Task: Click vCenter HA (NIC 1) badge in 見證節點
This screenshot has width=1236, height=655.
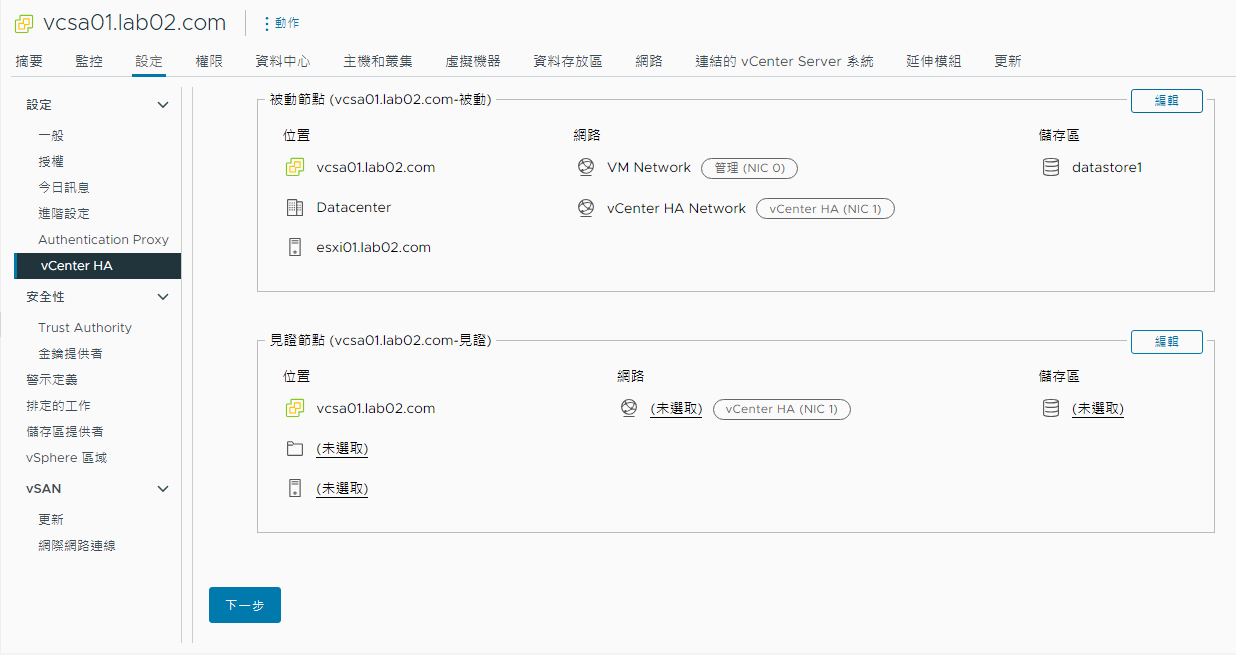Action: point(782,409)
